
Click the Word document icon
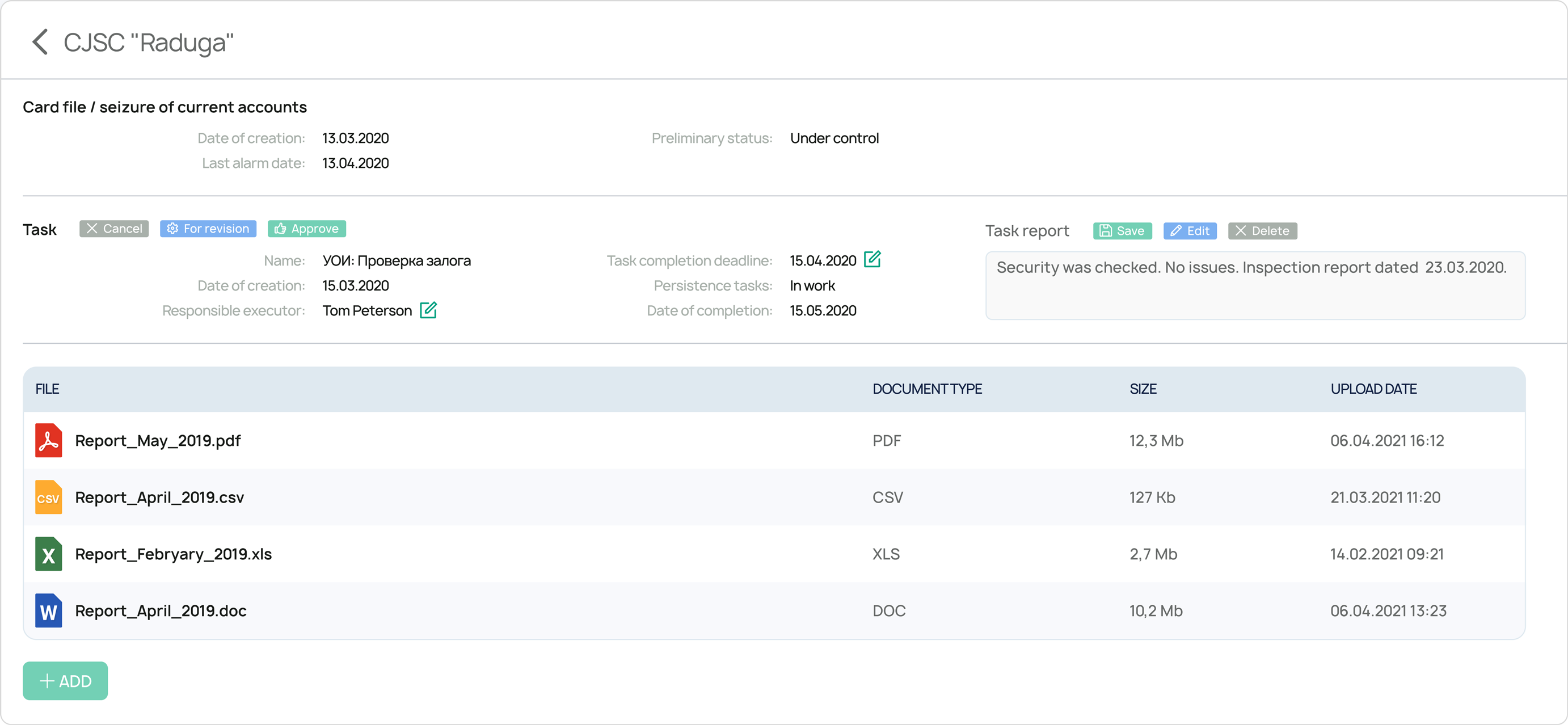click(x=48, y=610)
